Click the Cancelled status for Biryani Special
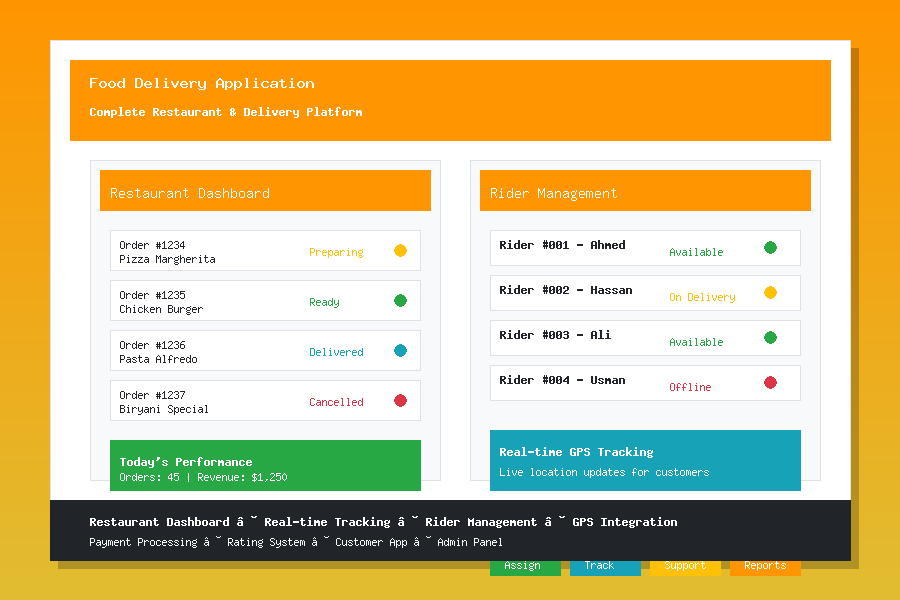900x600 pixels. point(336,402)
